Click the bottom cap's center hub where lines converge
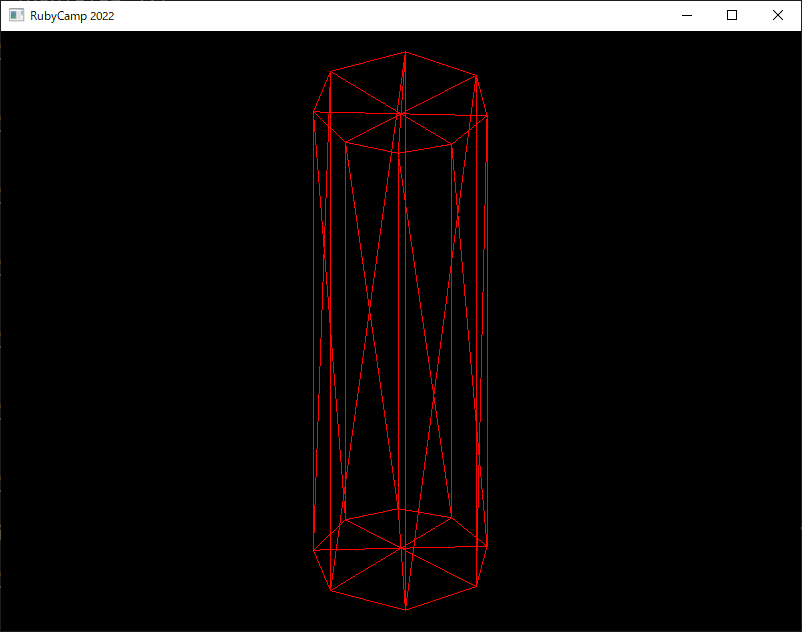Viewport: 802px width, 632px height. pyautogui.click(x=403, y=548)
